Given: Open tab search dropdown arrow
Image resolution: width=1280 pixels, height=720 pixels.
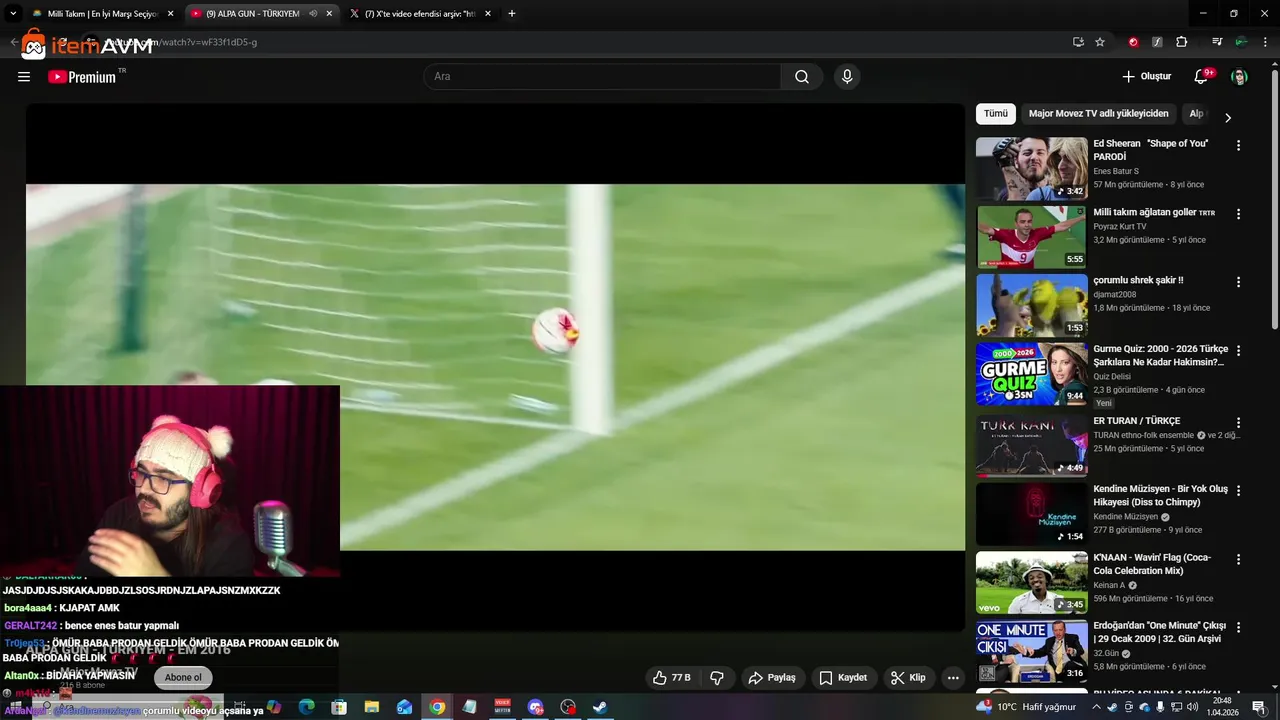Looking at the screenshot, I should click(13, 14).
